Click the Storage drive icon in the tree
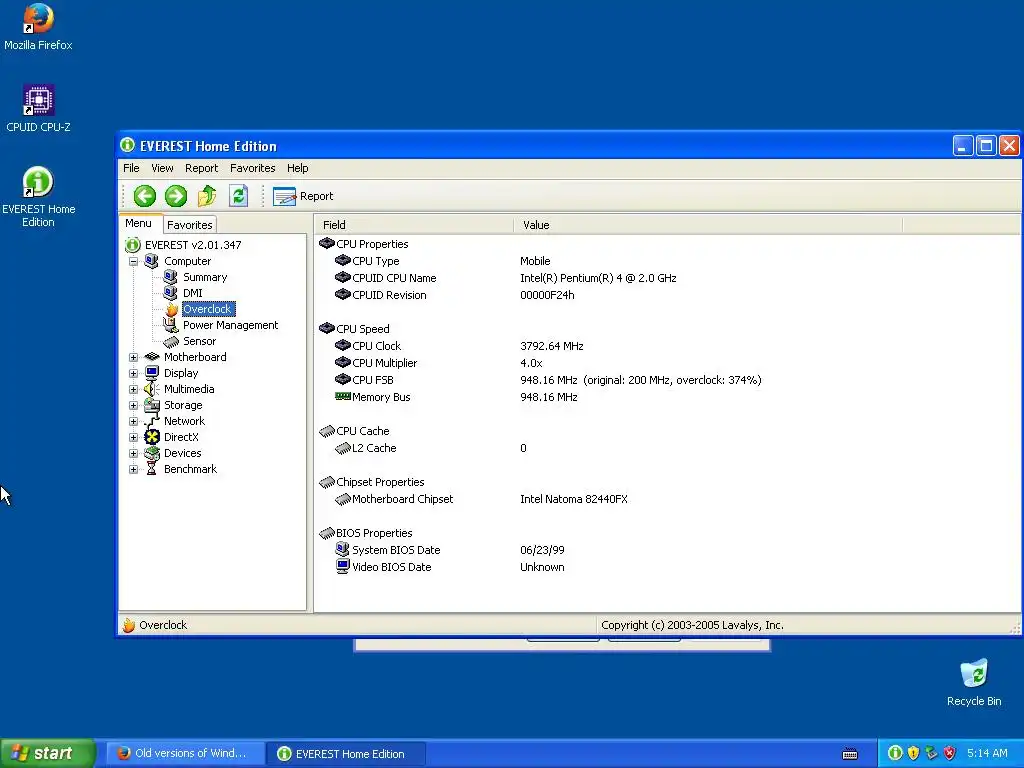Screen dimensions: 1024x768 tap(152, 405)
